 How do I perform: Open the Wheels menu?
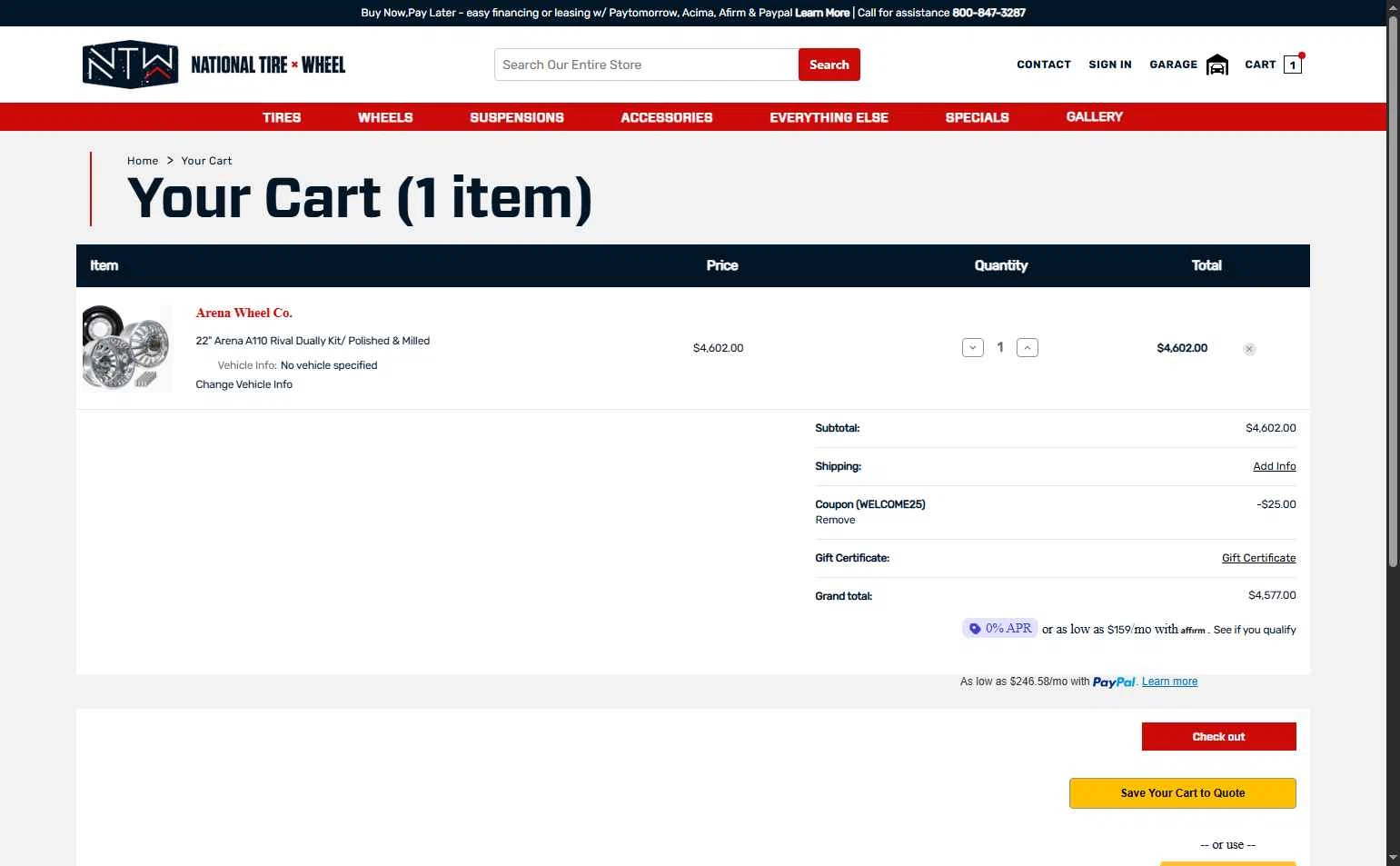[385, 117]
